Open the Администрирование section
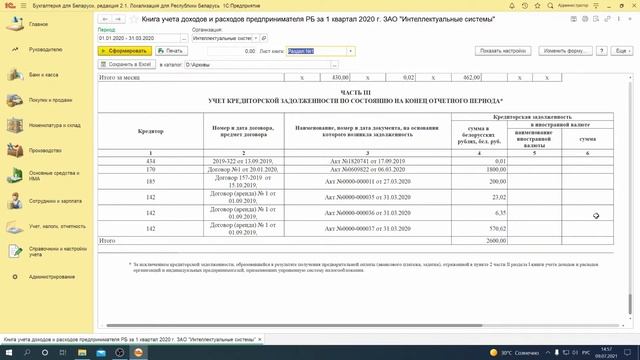The width and height of the screenshot is (640, 360). coord(51,277)
